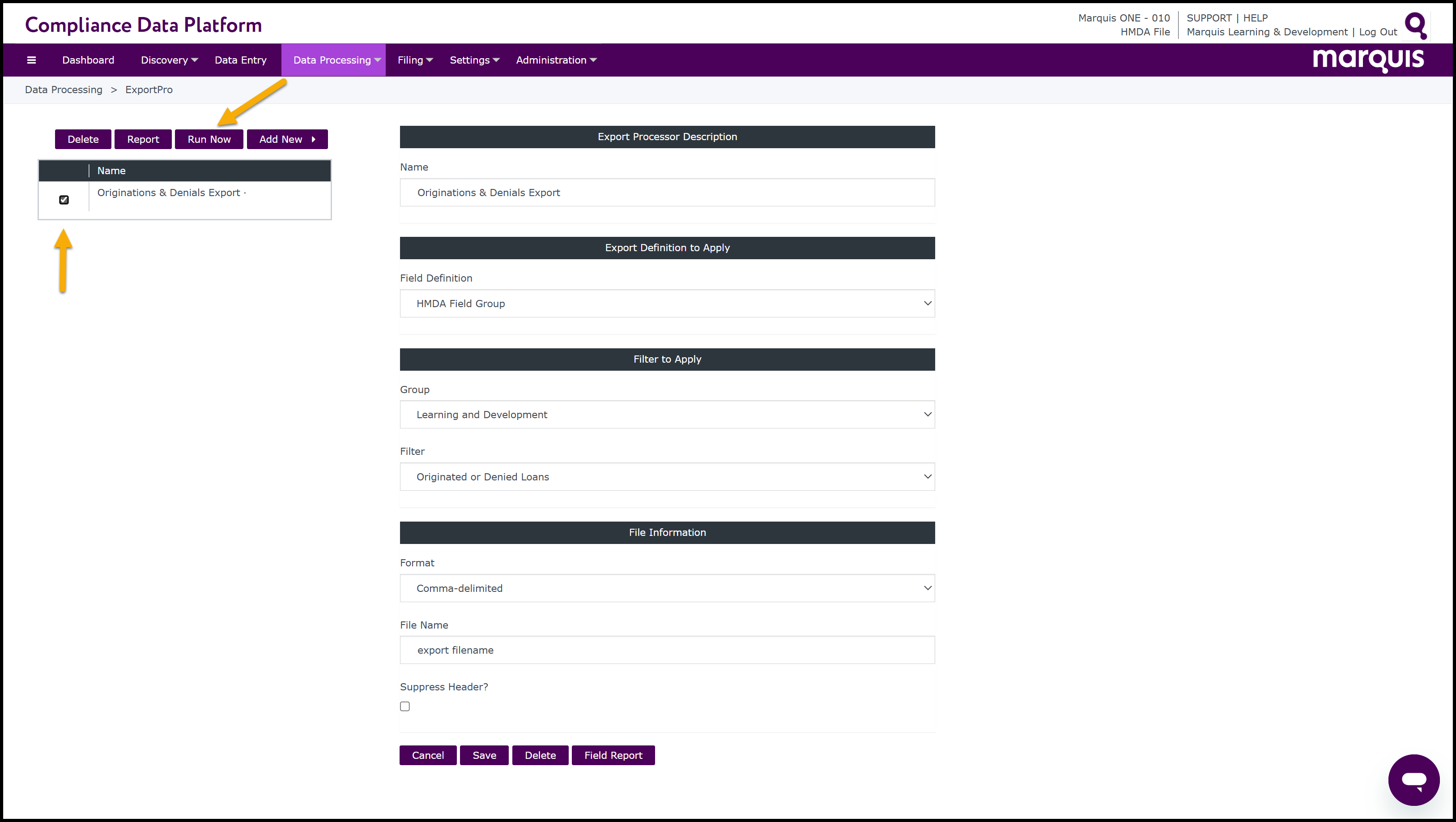The height and width of the screenshot is (822, 1456).
Task: Click the Run Now button
Action: 209,139
